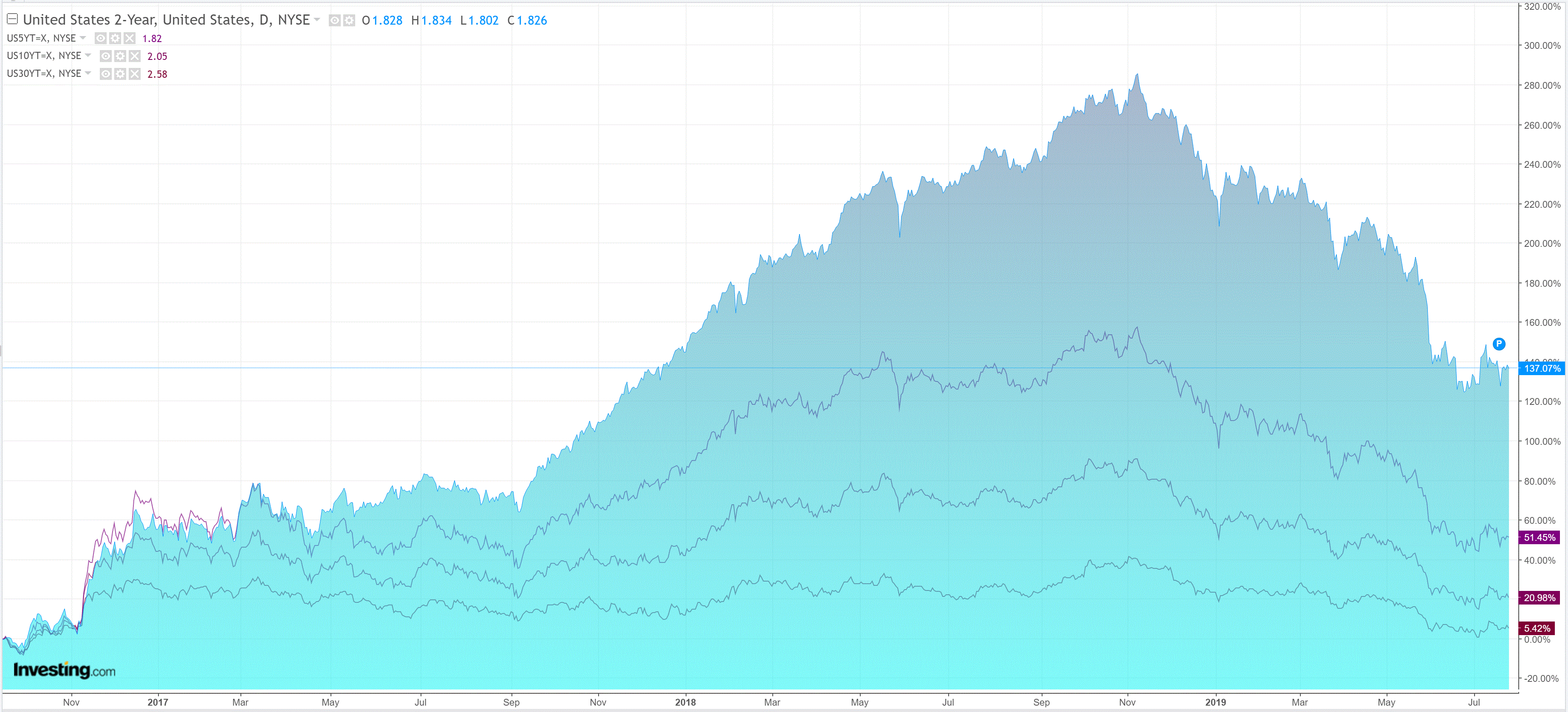Click the US30YT=X, NYSE legend label
The width and height of the screenshot is (1568, 712).
tap(44, 73)
